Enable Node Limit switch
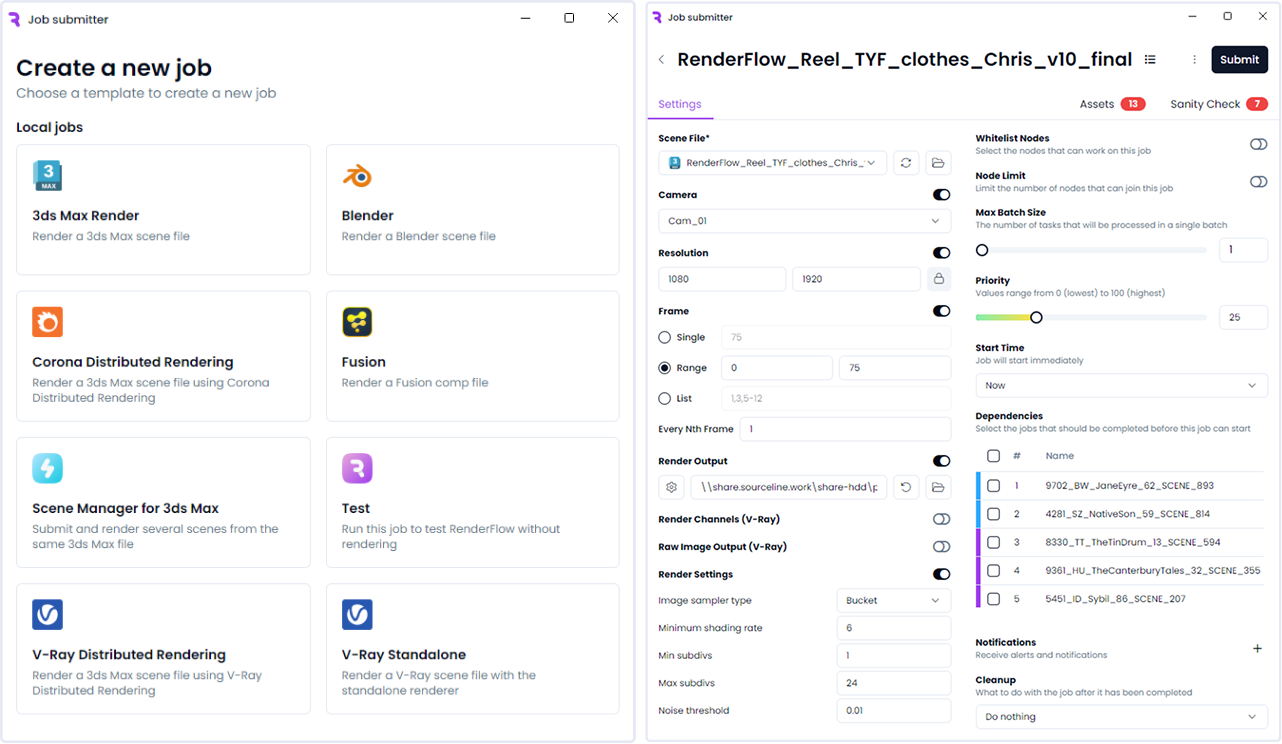Screen dimensions: 1282x744 (x=1258, y=181)
